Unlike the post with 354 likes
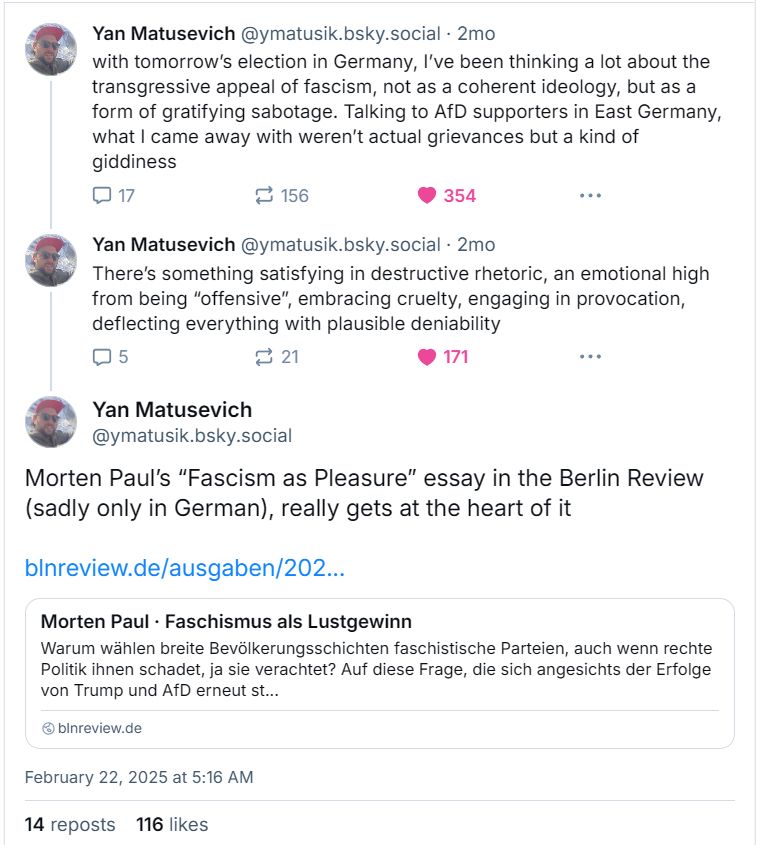The height and width of the screenshot is (845, 760). point(446,195)
